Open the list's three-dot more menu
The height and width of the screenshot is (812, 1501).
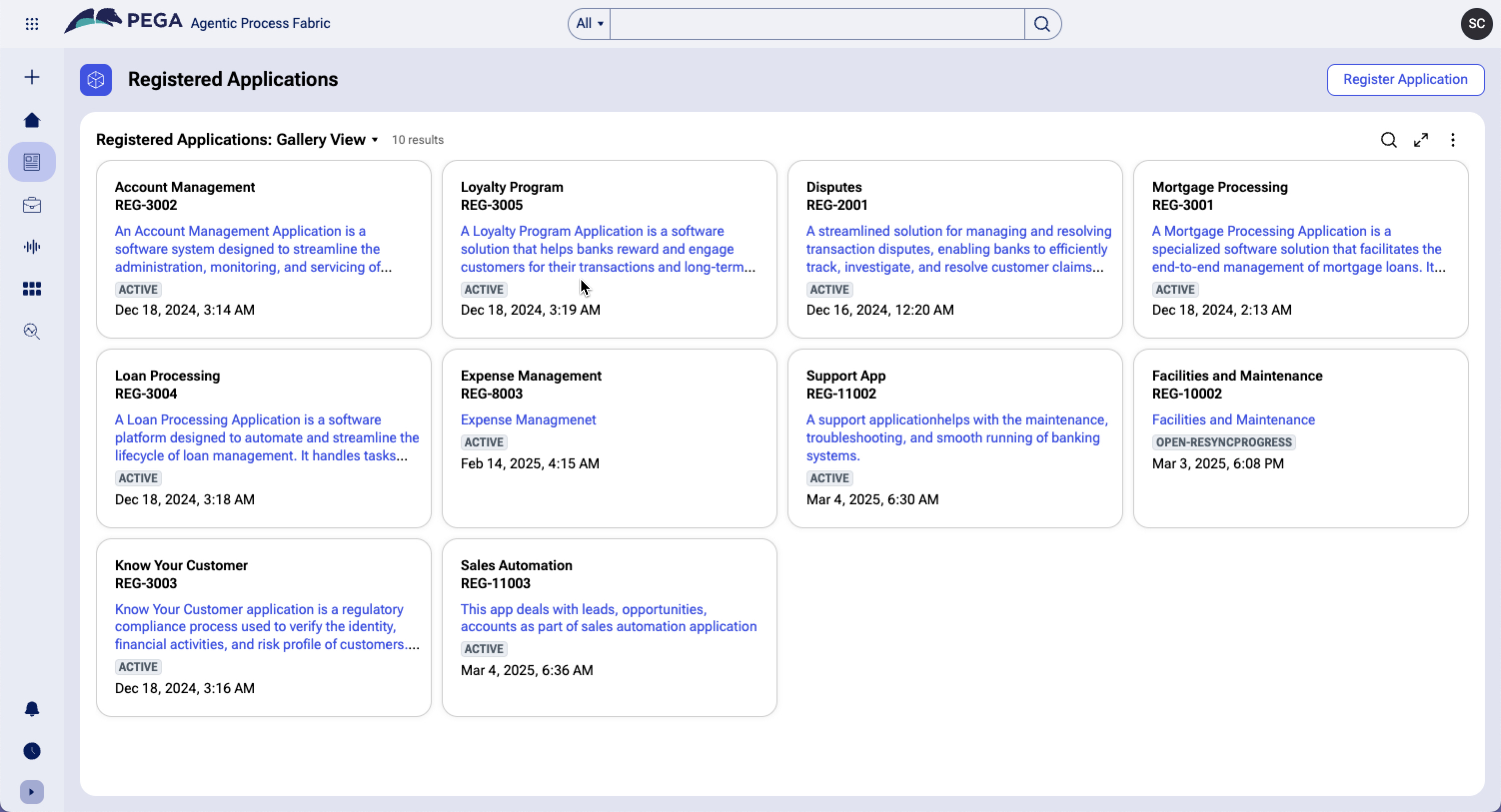coord(1453,140)
